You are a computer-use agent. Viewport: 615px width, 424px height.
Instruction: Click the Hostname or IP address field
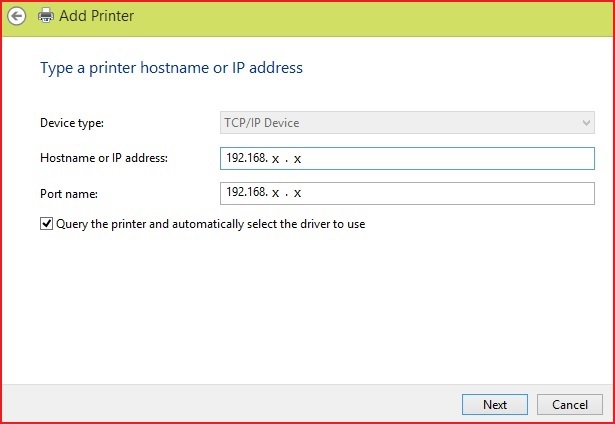(x=407, y=158)
